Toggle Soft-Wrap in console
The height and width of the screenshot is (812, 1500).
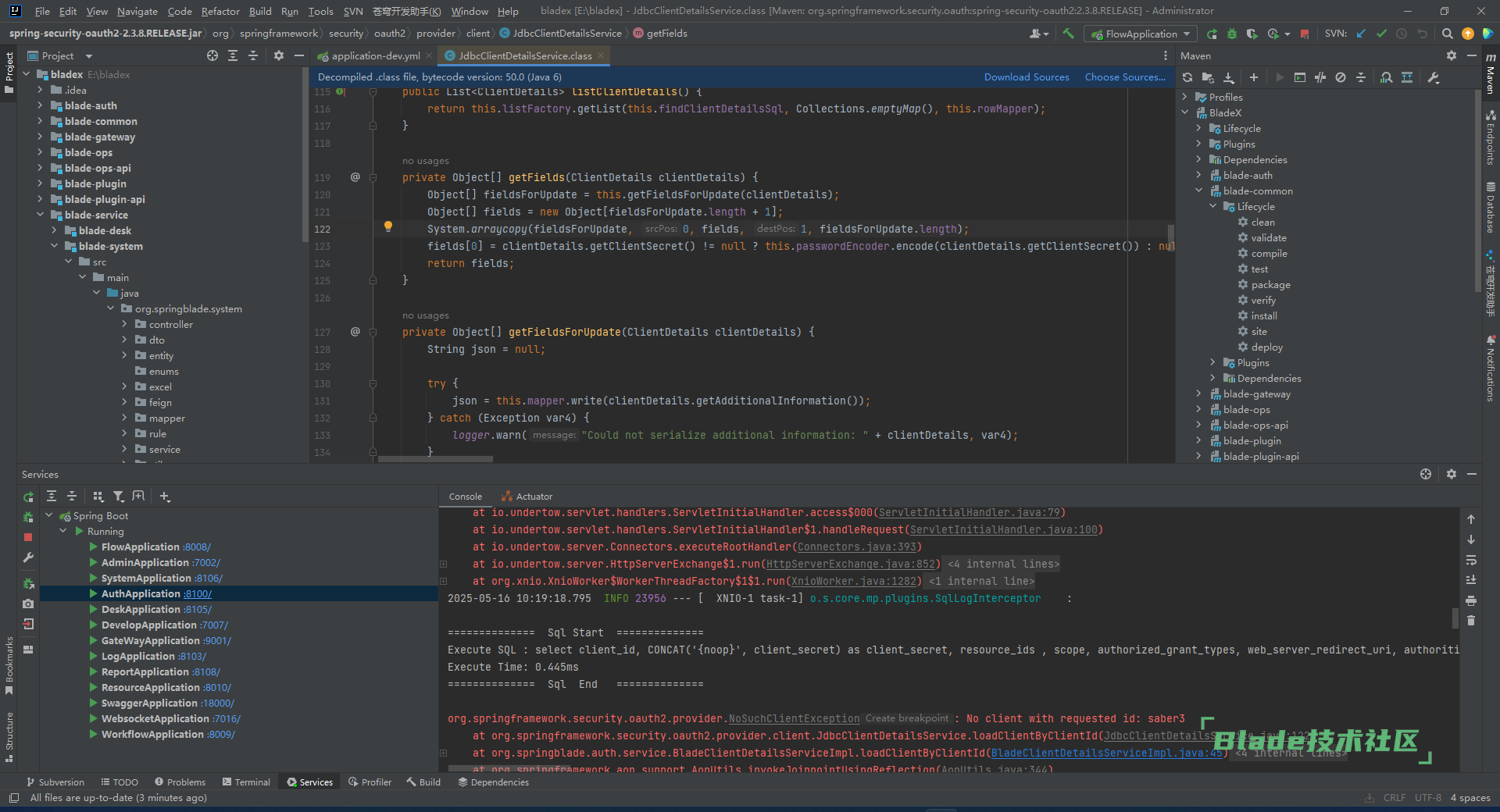click(x=1471, y=560)
